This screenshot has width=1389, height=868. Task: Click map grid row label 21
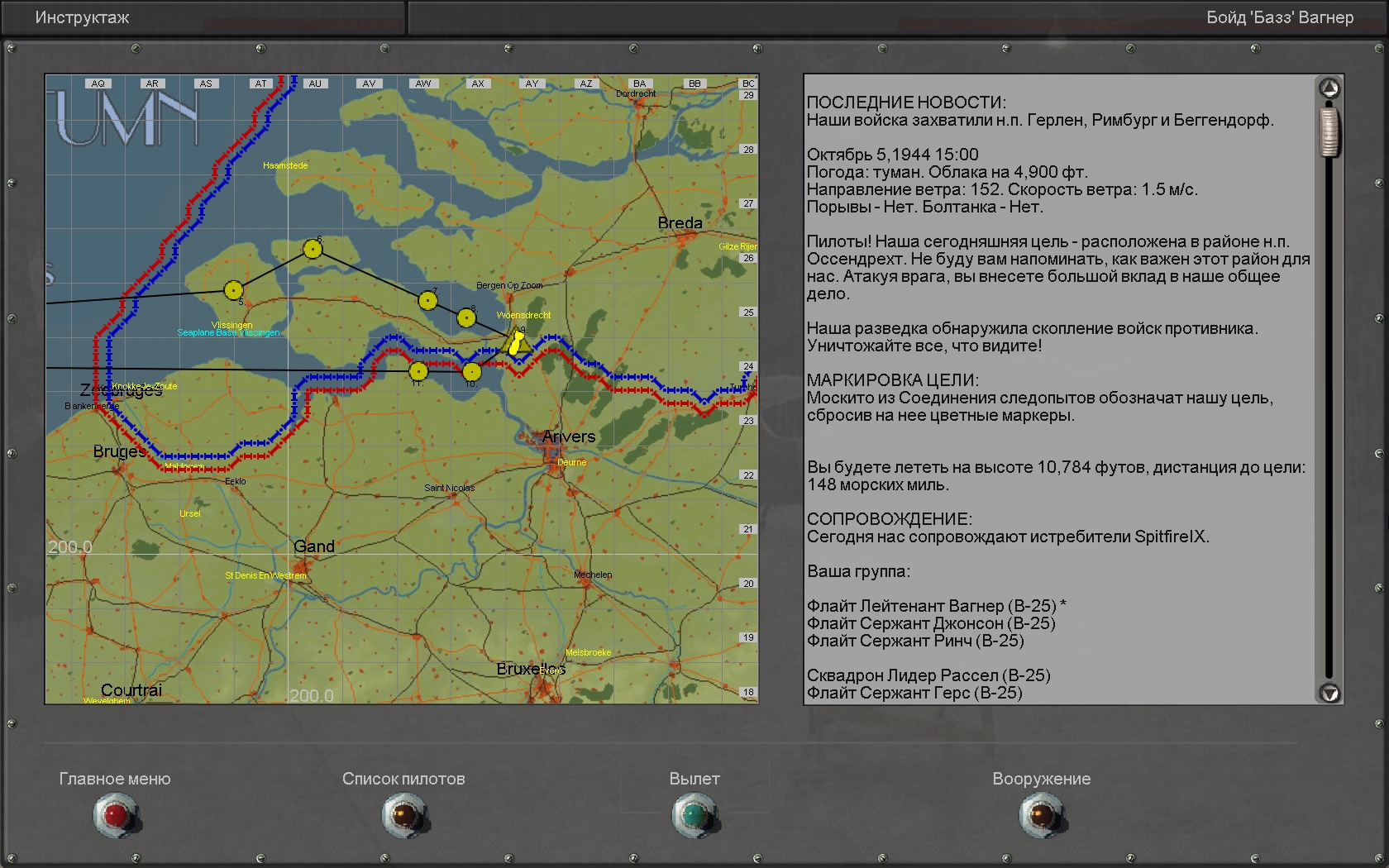coord(748,529)
